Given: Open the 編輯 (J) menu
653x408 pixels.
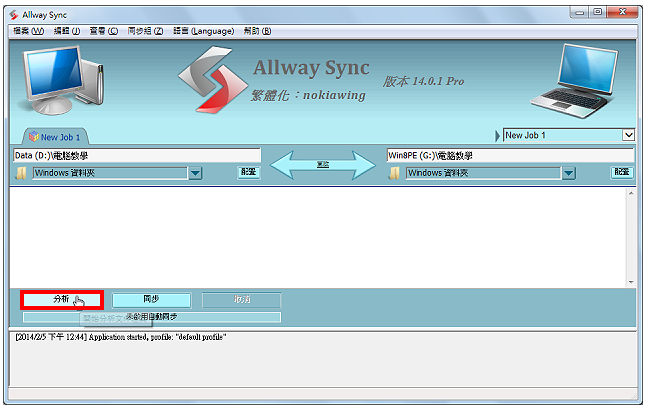Looking at the screenshot, I should (67, 31).
